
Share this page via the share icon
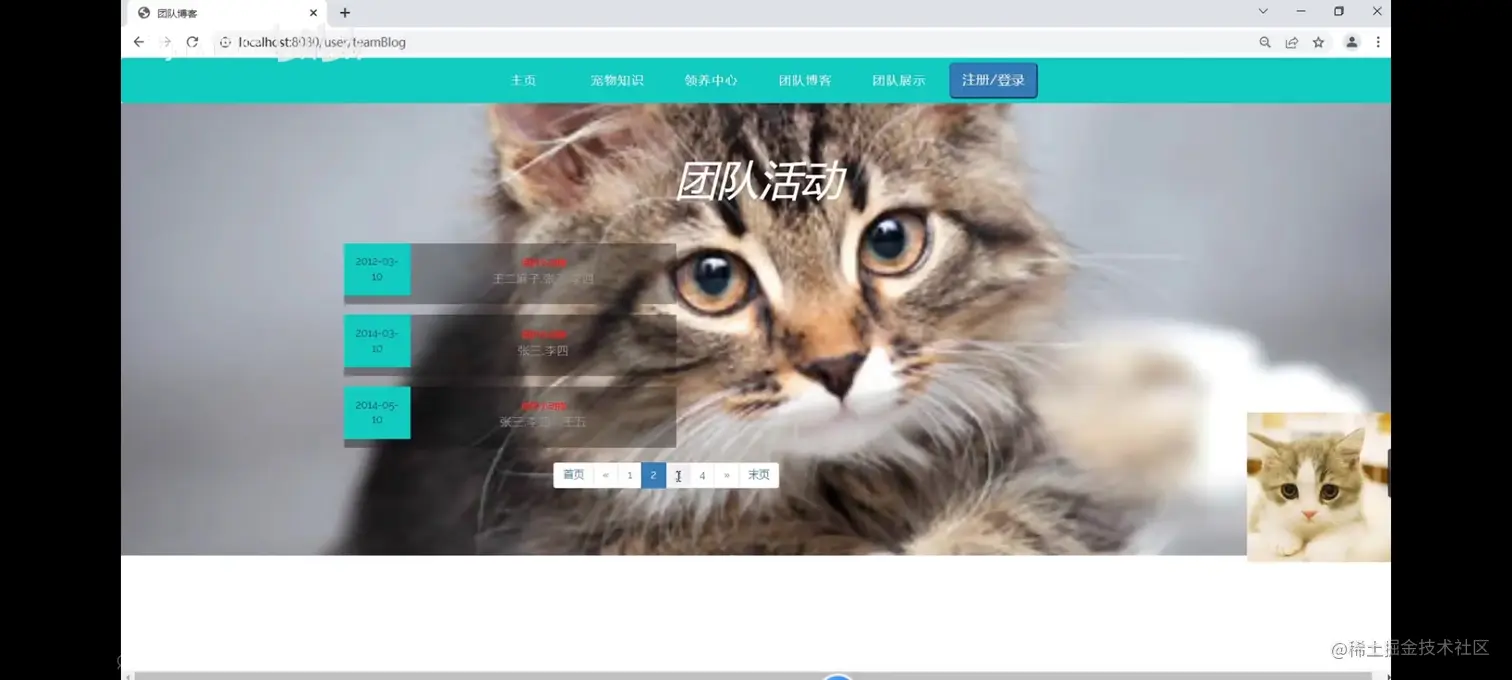pyautogui.click(x=1292, y=42)
